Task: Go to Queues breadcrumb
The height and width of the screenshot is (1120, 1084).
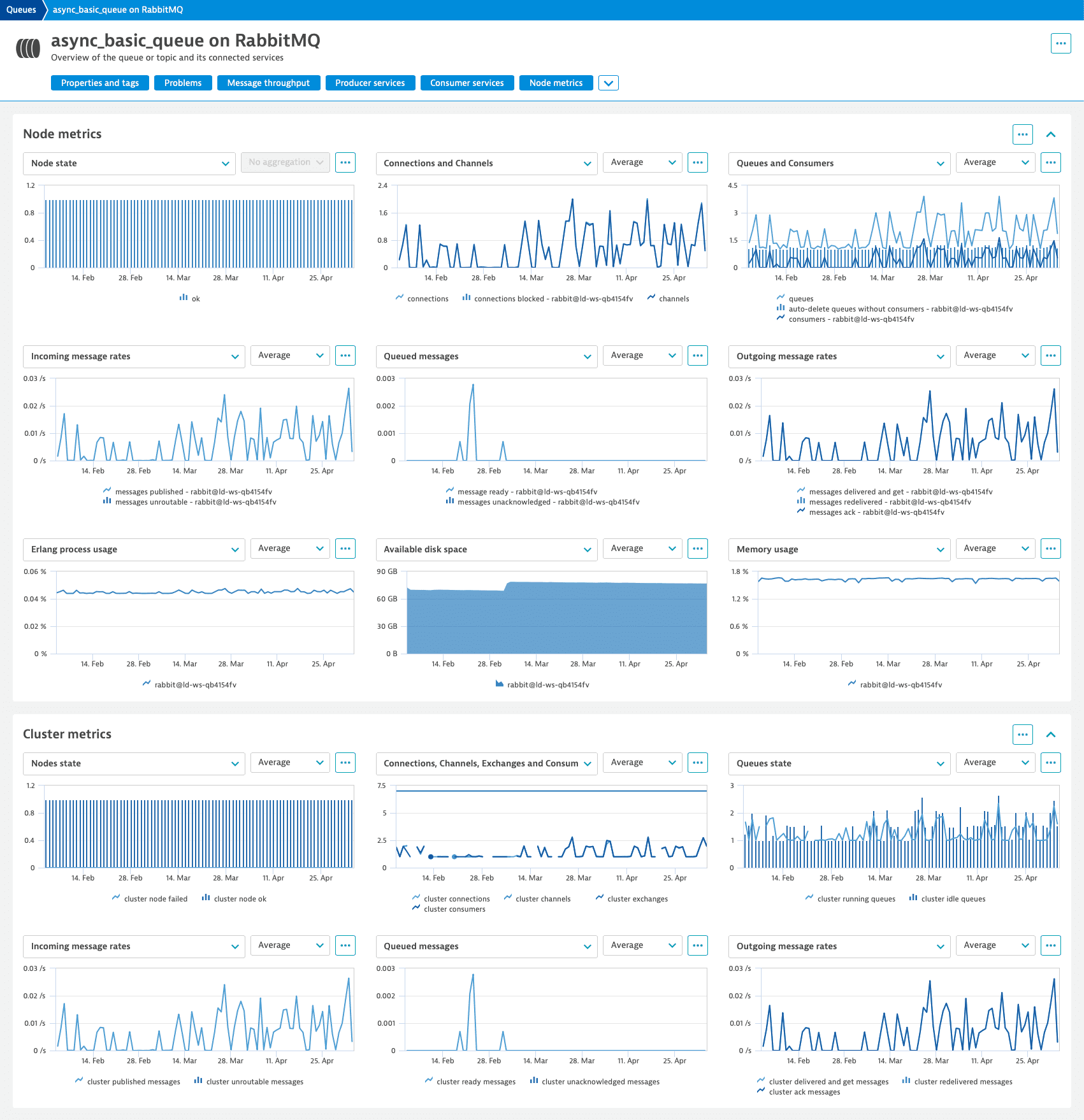Action: [21, 10]
